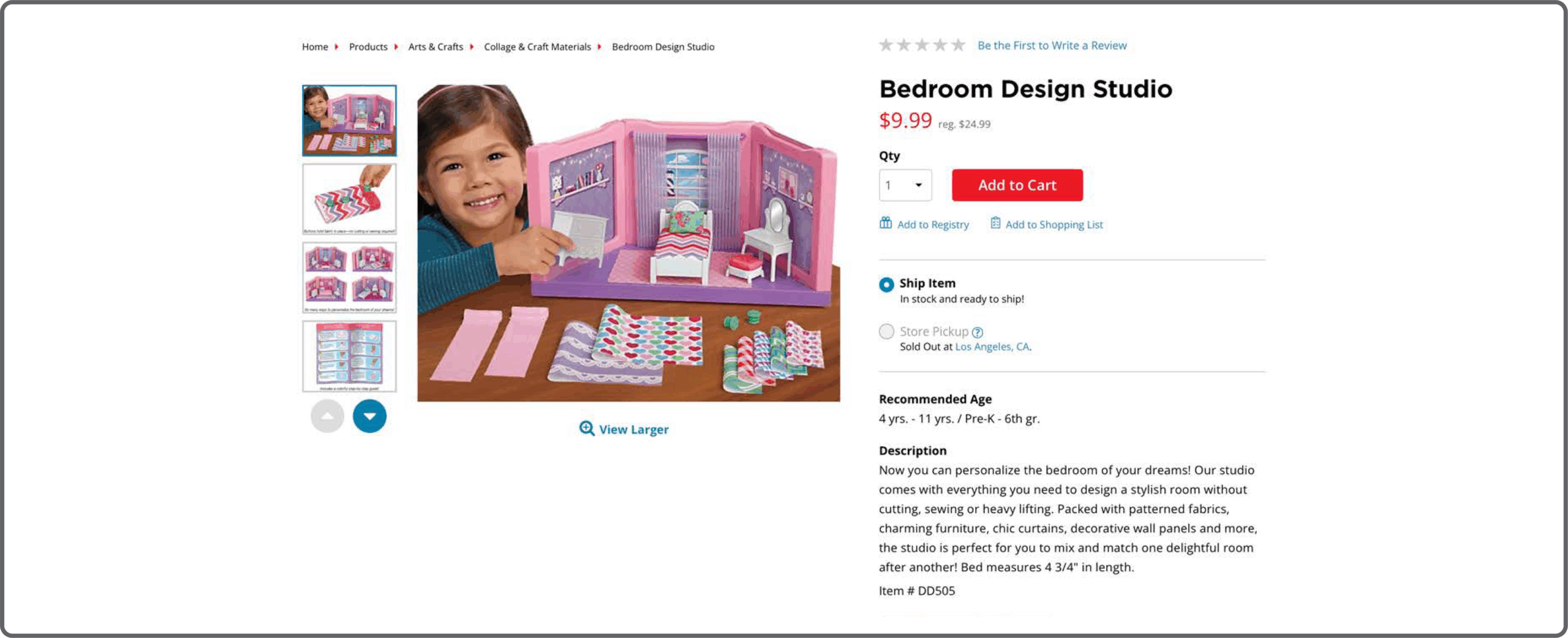Select the Ship Item radio button
Image resolution: width=1568 pixels, height=638 pixels.
tap(886, 285)
